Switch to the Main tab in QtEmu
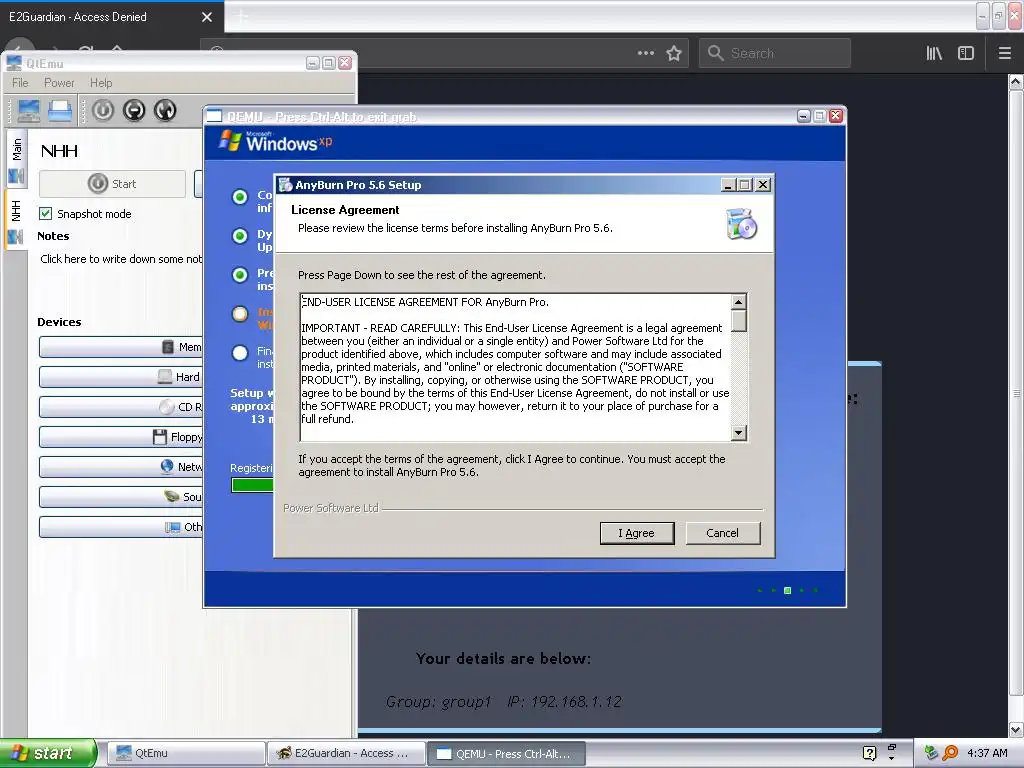Screen dimensions: 1024x768 pyautogui.click(x=16, y=160)
